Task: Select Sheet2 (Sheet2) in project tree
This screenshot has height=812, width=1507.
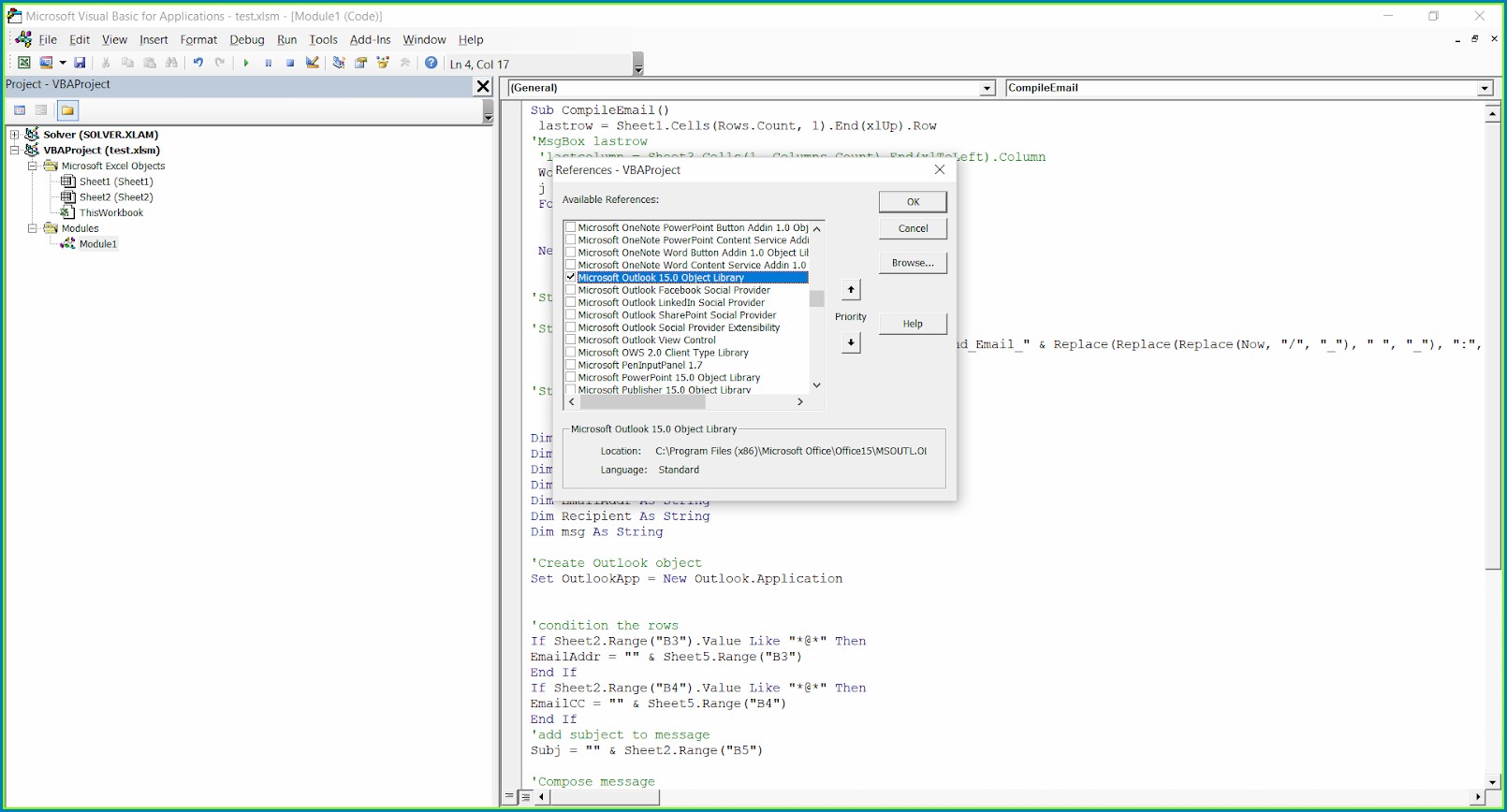Action: (x=116, y=197)
